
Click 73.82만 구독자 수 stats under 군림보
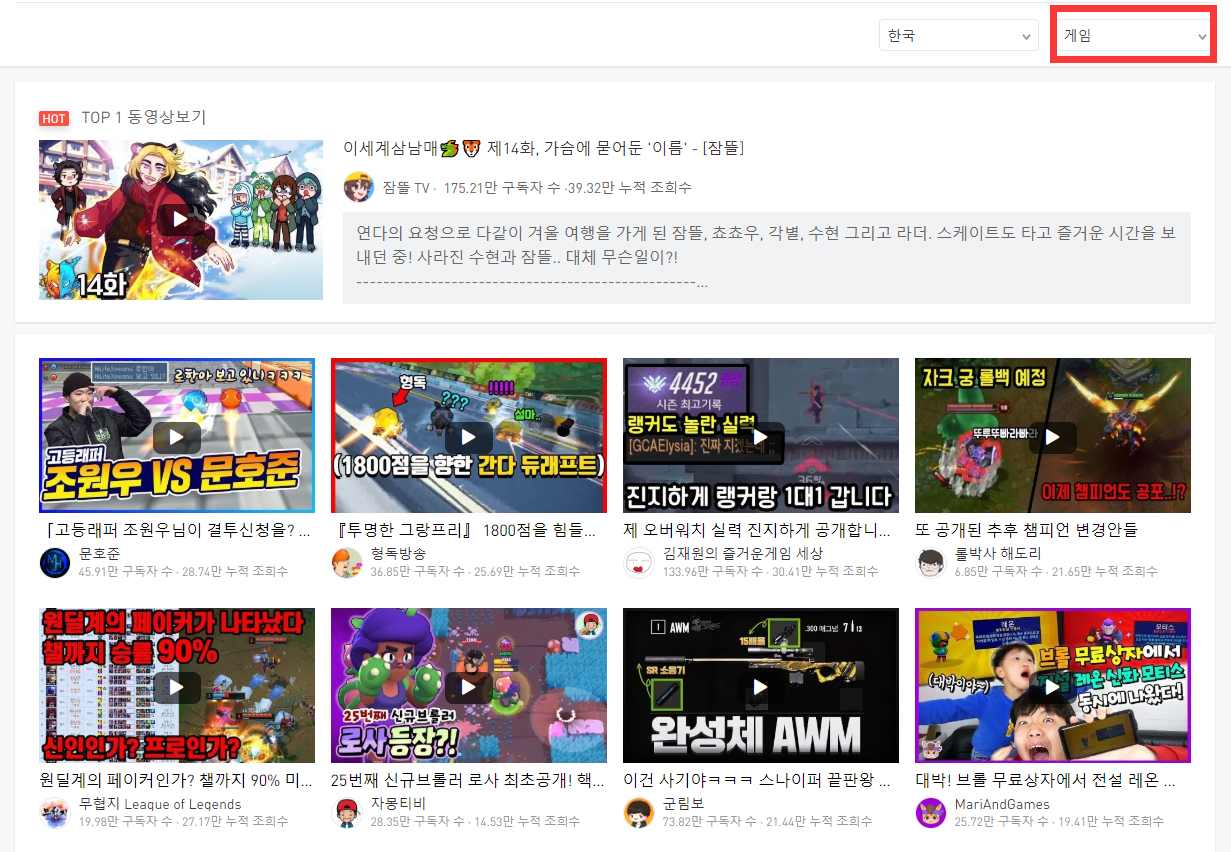[767, 821]
